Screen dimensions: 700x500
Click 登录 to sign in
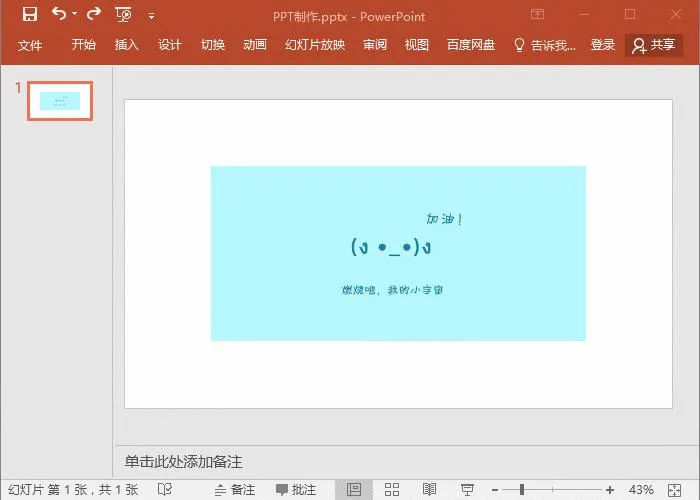603,45
